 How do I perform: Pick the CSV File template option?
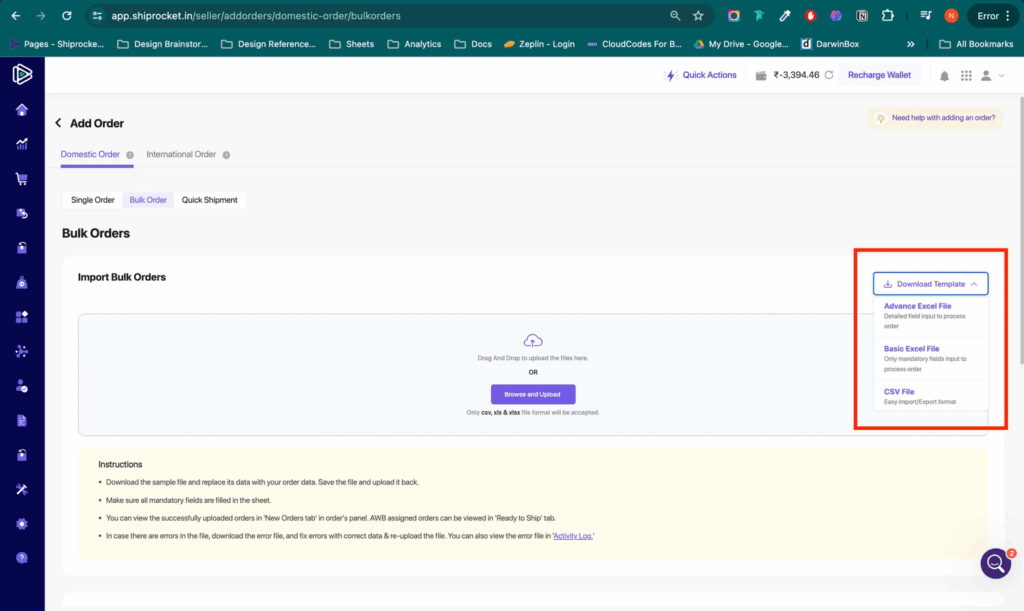point(899,392)
